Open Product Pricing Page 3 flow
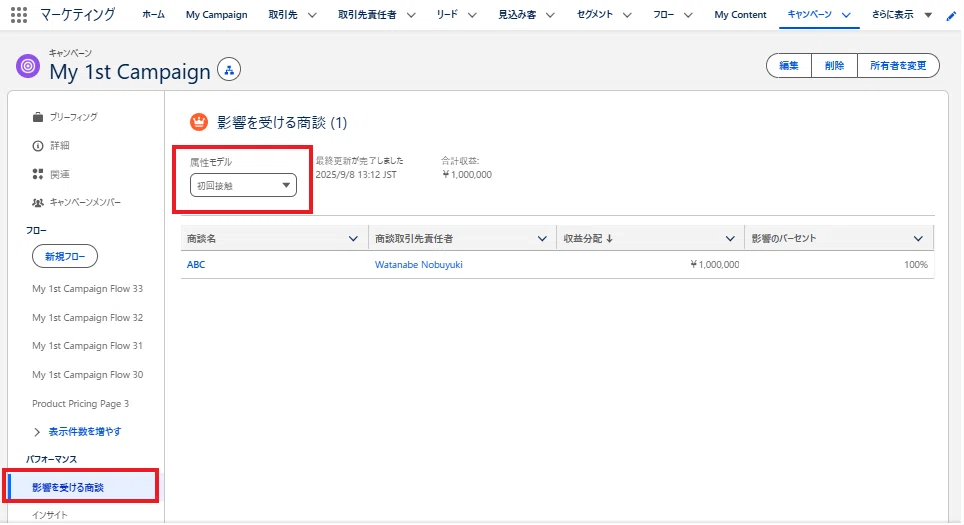The height and width of the screenshot is (525, 964). tap(81, 403)
